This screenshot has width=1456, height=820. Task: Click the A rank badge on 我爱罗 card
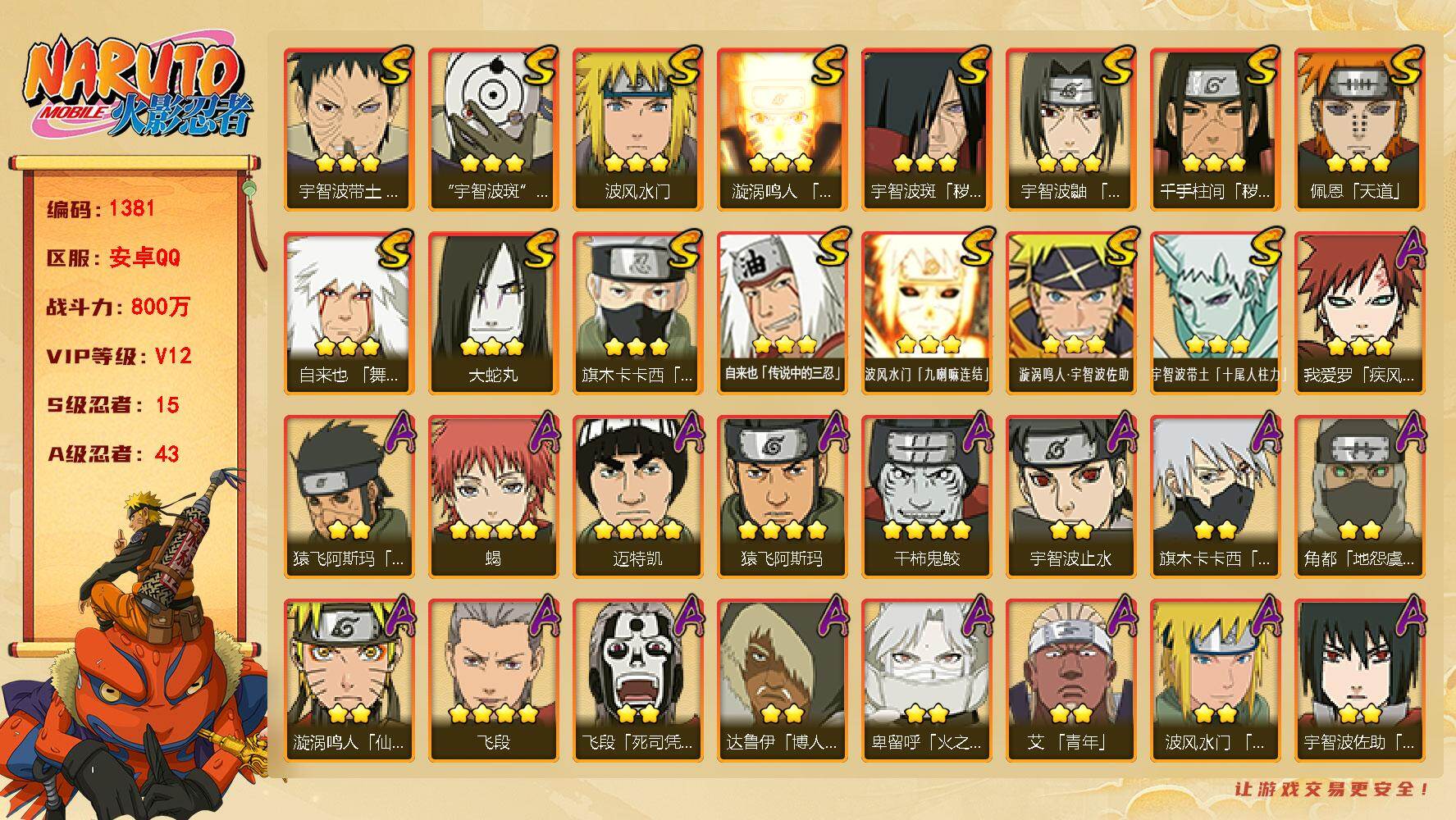1408,250
